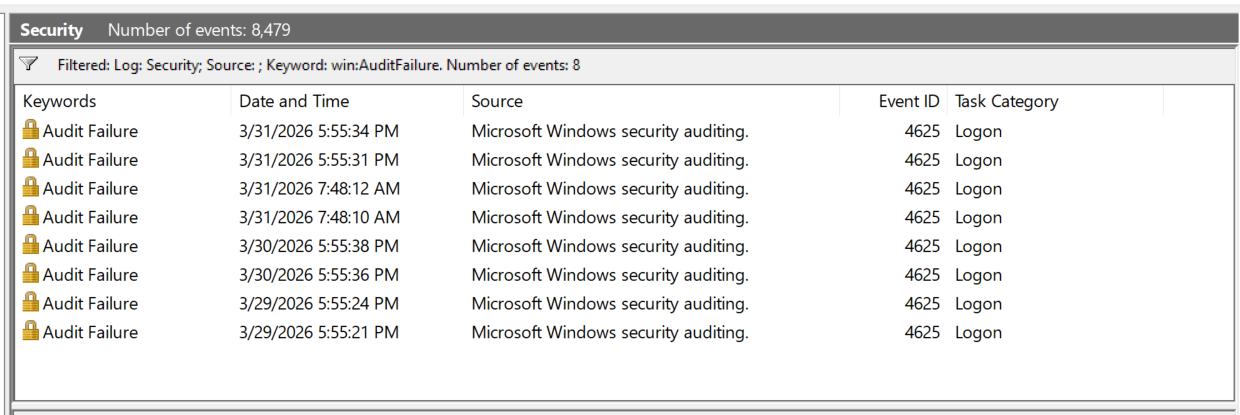Sort by Date and Time column header
The width and height of the screenshot is (1240, 415).
point(347,101)
